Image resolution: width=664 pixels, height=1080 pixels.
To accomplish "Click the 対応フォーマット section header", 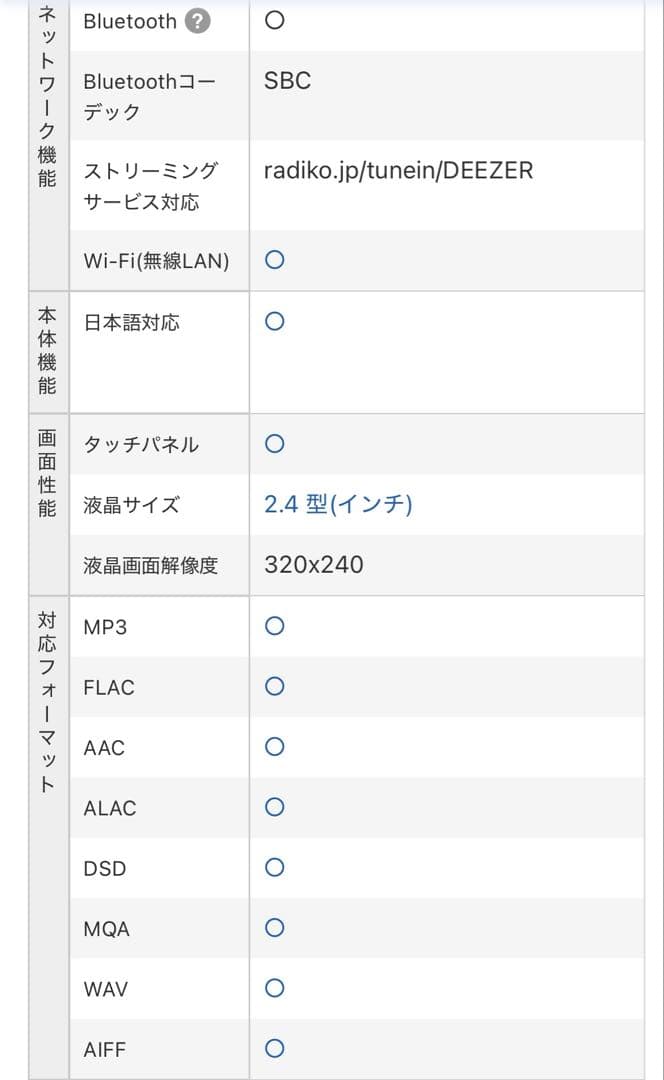I will coord(48,702).
